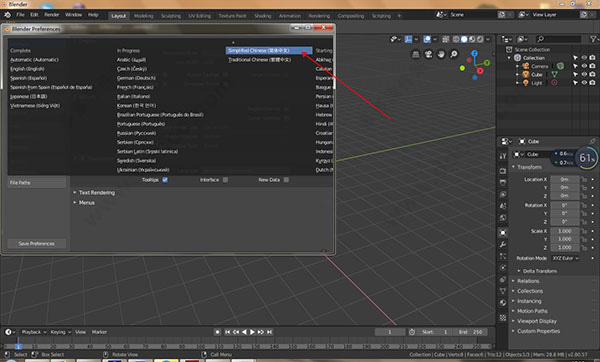
Task: Open the Window menu
Action: (x=73, y=15)
